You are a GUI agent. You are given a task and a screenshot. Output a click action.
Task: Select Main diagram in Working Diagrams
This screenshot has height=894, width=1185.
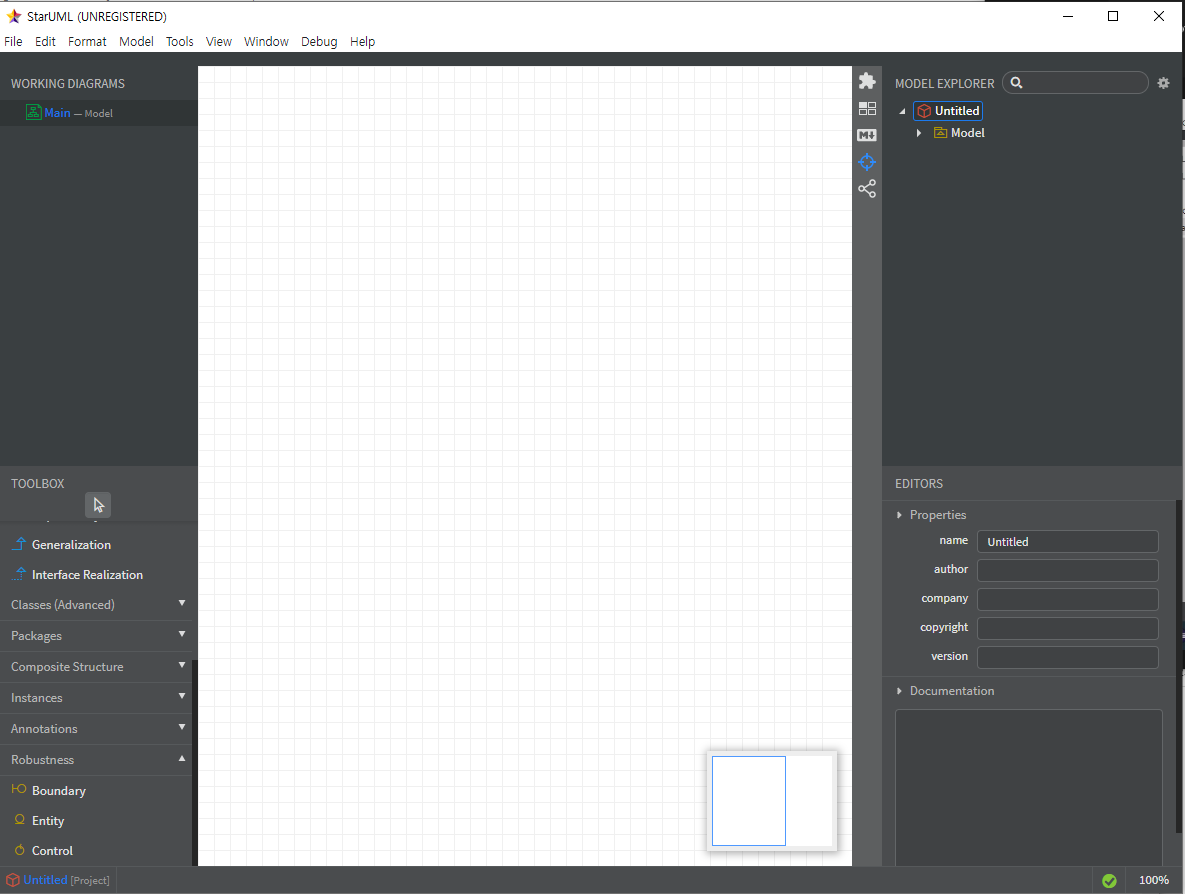coord(98,113)
